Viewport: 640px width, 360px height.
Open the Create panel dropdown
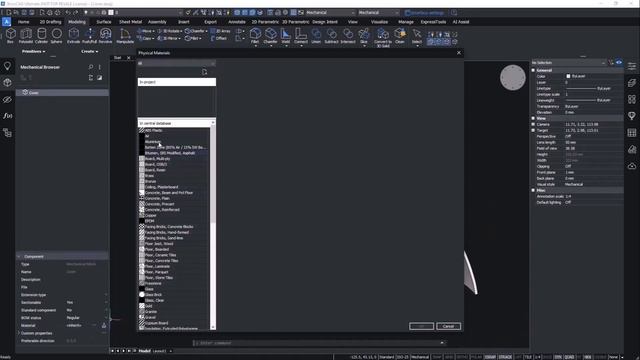[x=89, y=51]
